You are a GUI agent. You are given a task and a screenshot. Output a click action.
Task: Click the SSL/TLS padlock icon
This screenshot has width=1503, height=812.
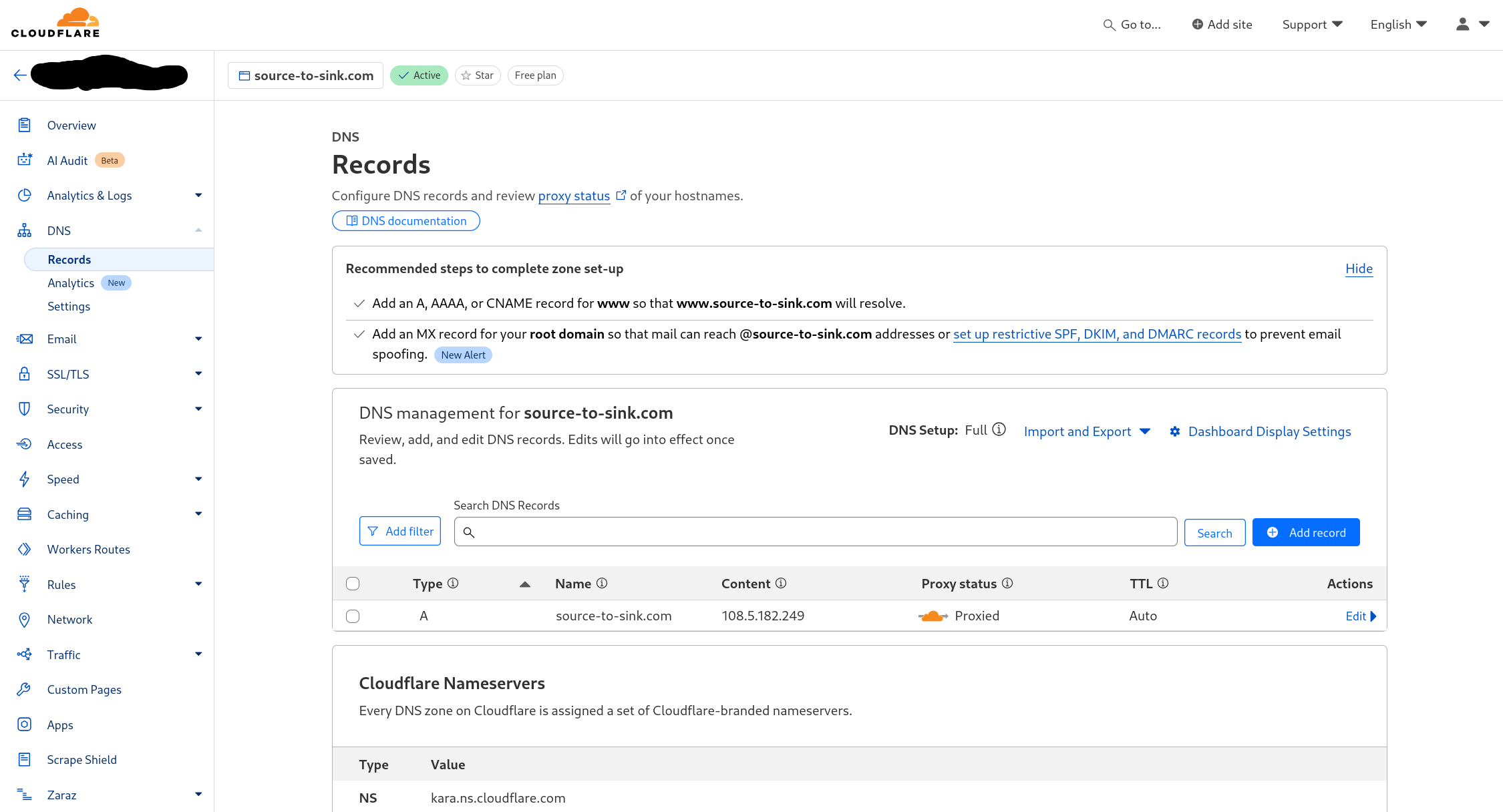(x=25, y=374)
